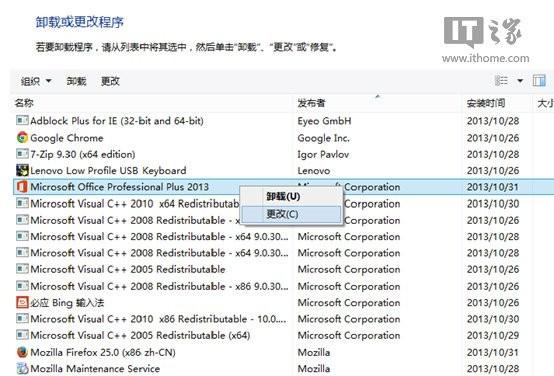Select Adblock Plus for IE (32-bit and 64-bit)
This screenshot has height=376, width=554.
[117, 121]
